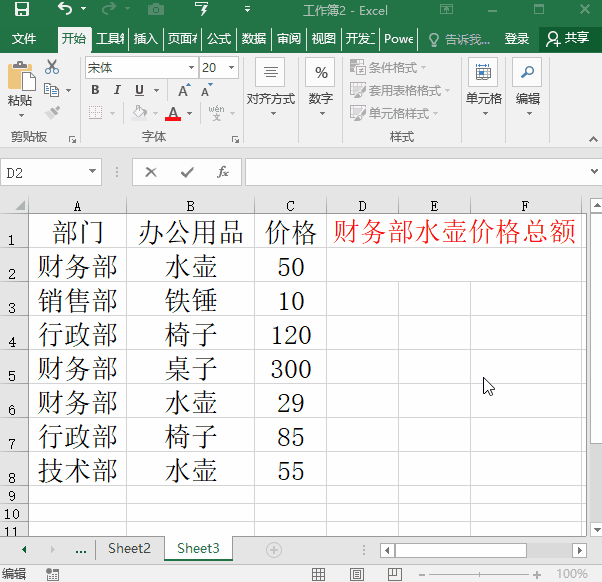The height and width of the screenshot is (582, 602).
Task: Click the Cut scissors icon
Action: pyautogui.click(x=52, y=67)
